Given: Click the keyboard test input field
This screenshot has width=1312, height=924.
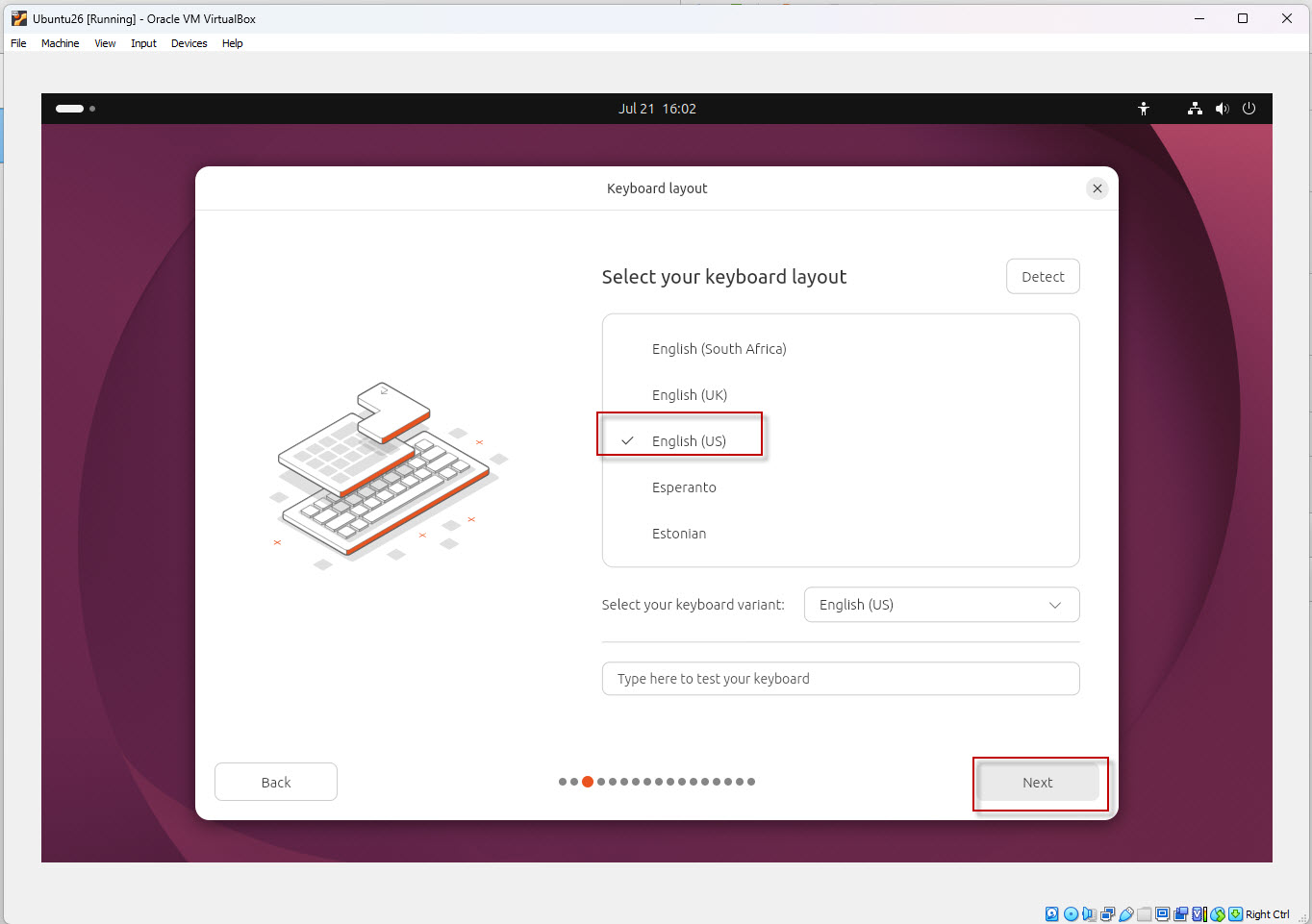Looking at the screenshot, I should click(x=841, y=679).
